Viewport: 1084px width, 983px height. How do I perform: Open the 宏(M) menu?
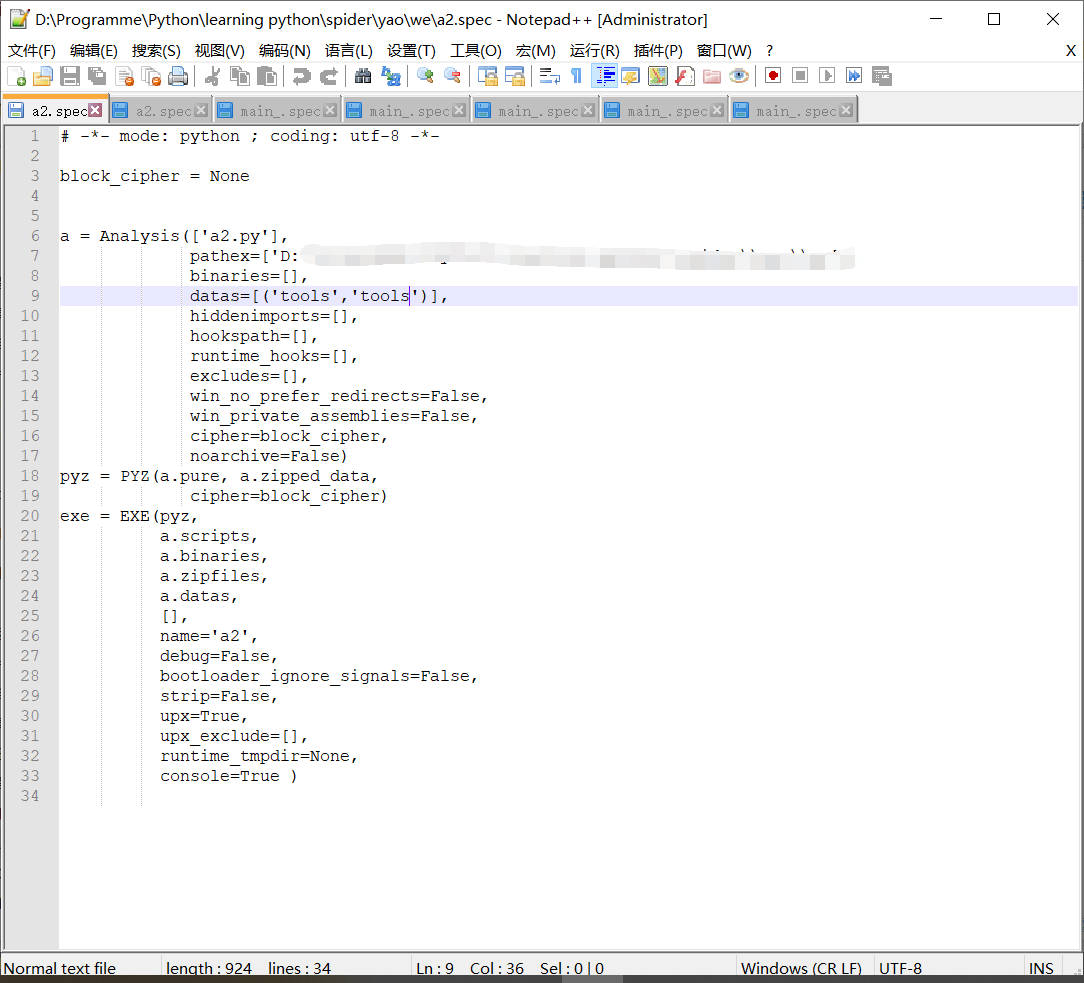click(536, 51)
